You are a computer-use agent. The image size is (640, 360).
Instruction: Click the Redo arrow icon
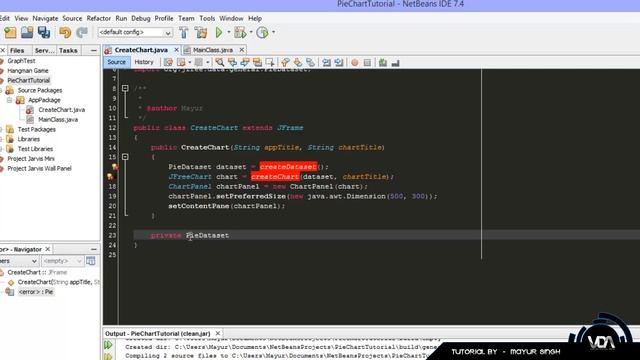tap(82, 32)
